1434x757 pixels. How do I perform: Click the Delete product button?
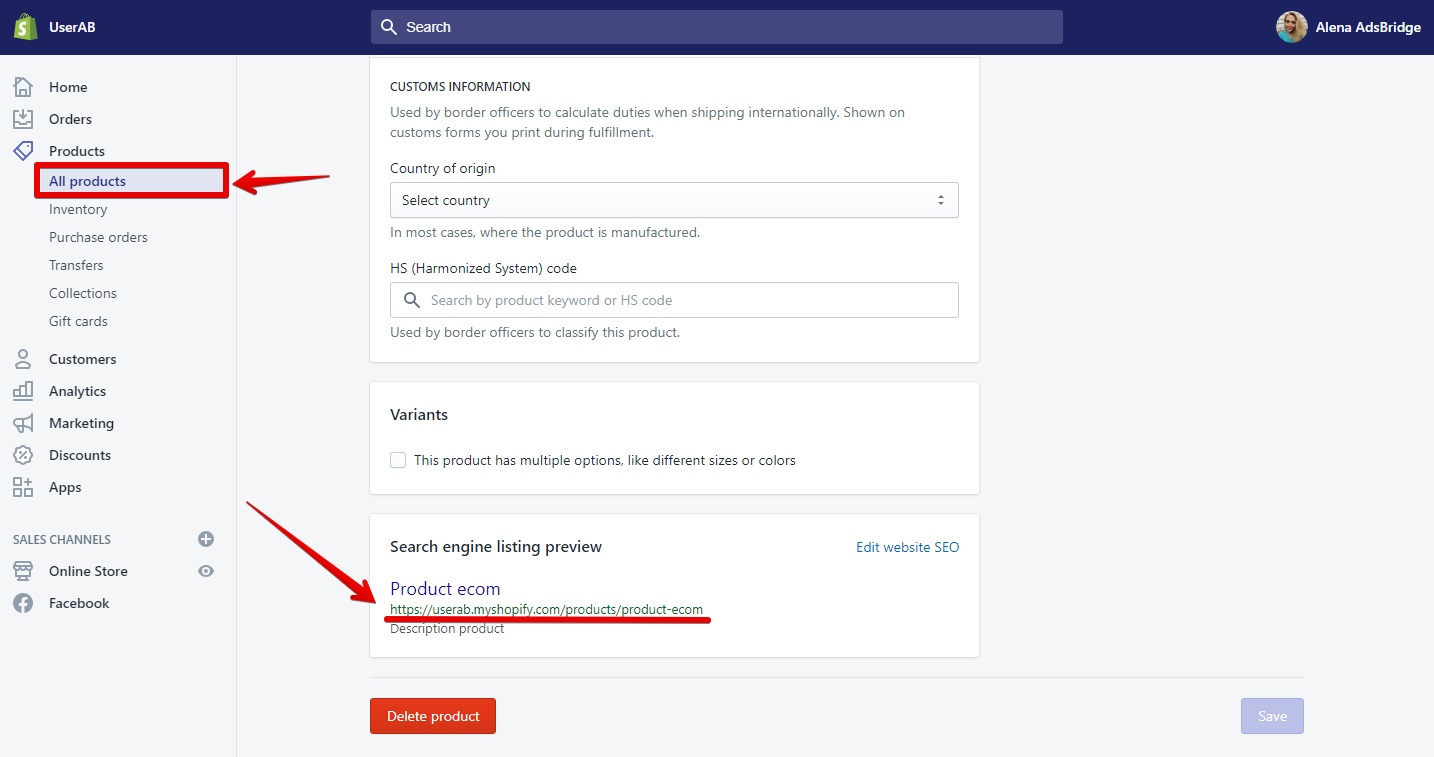coord(433,716)
